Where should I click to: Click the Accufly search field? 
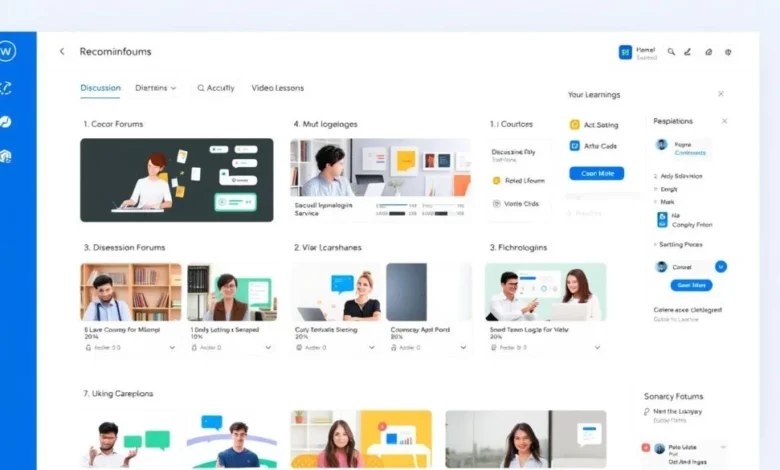[215, 88]
